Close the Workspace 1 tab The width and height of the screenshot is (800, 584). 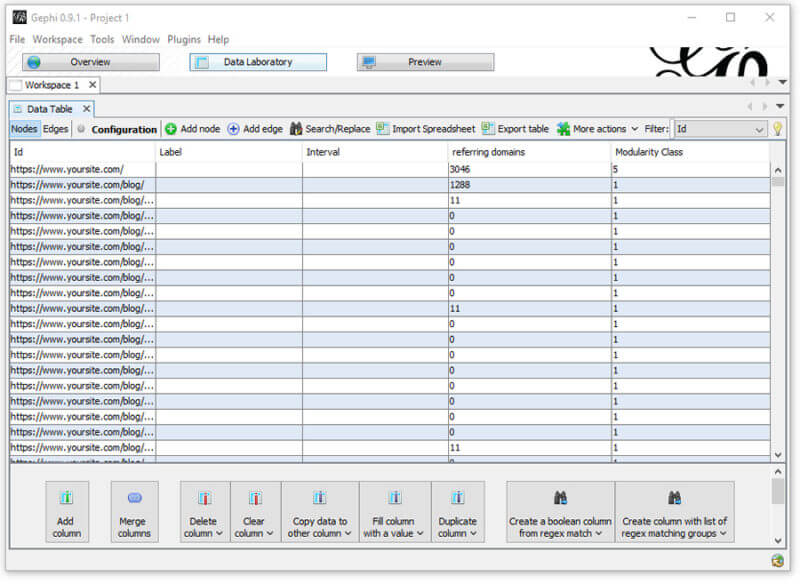92,85
